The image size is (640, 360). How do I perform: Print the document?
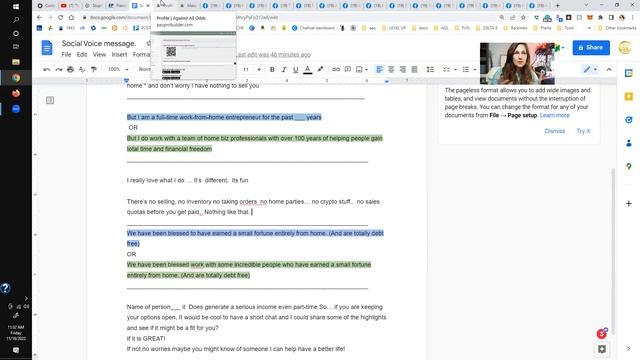(x=70, y=69)
